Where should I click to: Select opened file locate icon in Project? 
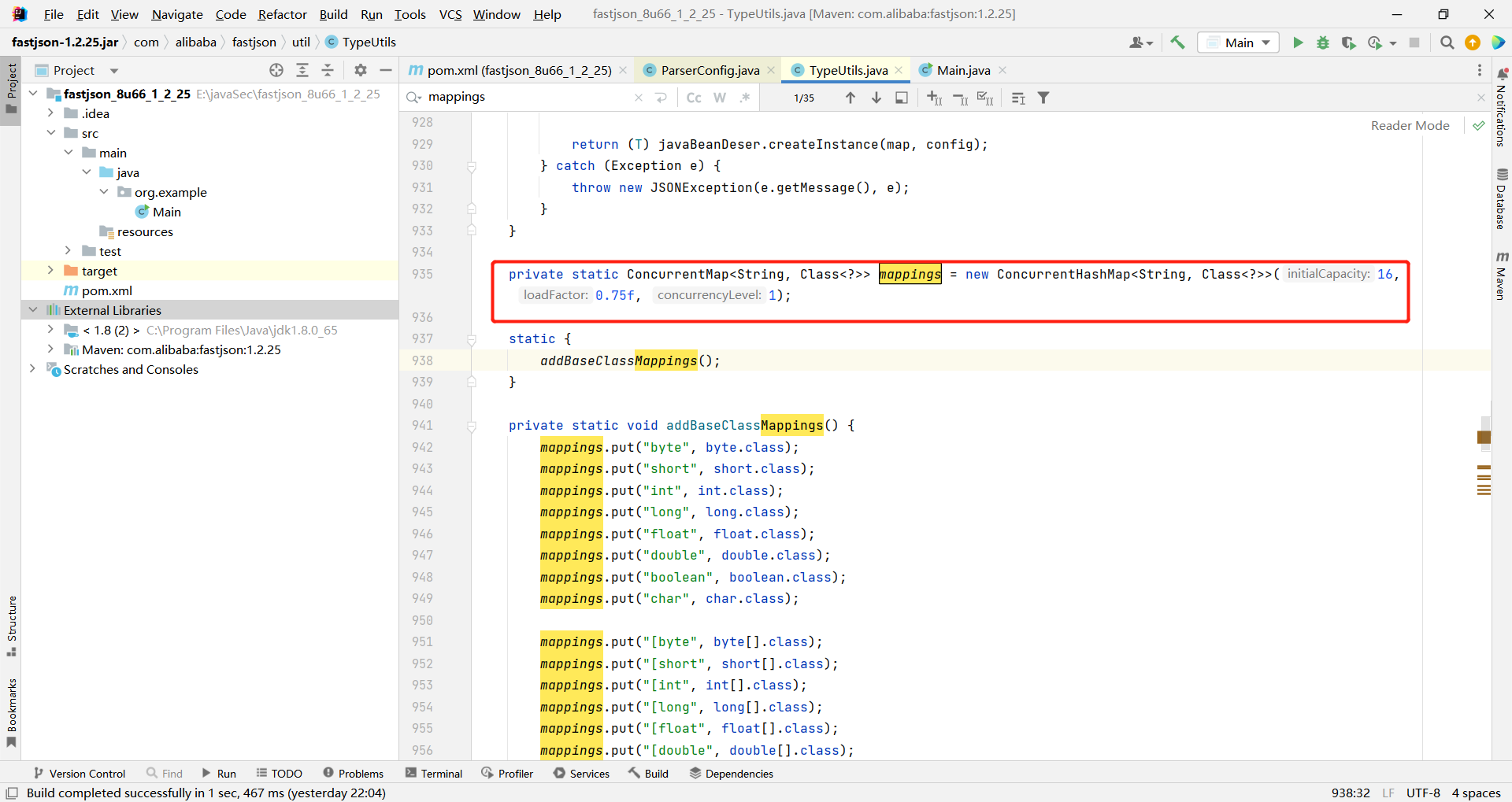pos(276,70)
